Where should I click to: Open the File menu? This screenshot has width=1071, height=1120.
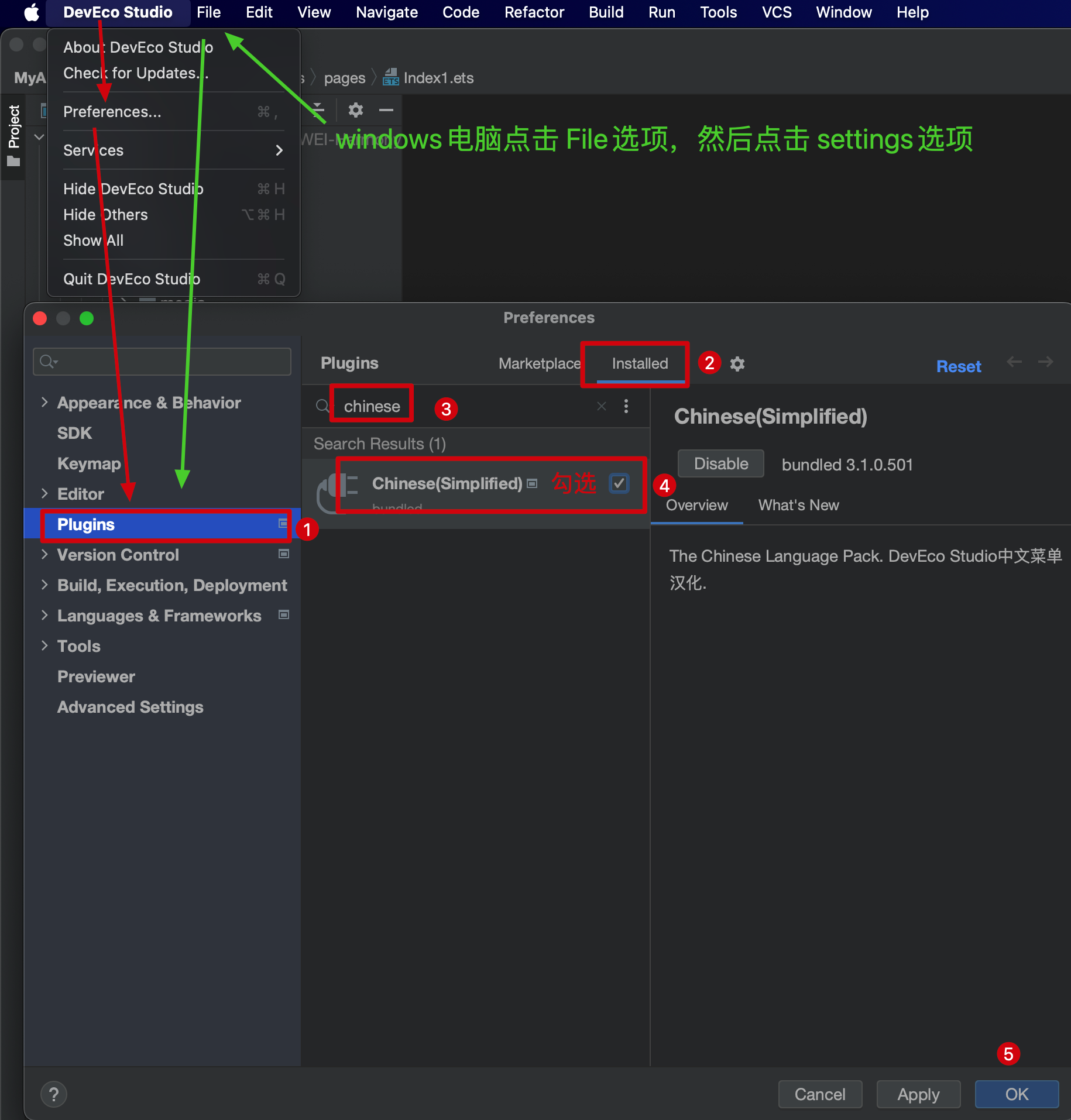208,12
